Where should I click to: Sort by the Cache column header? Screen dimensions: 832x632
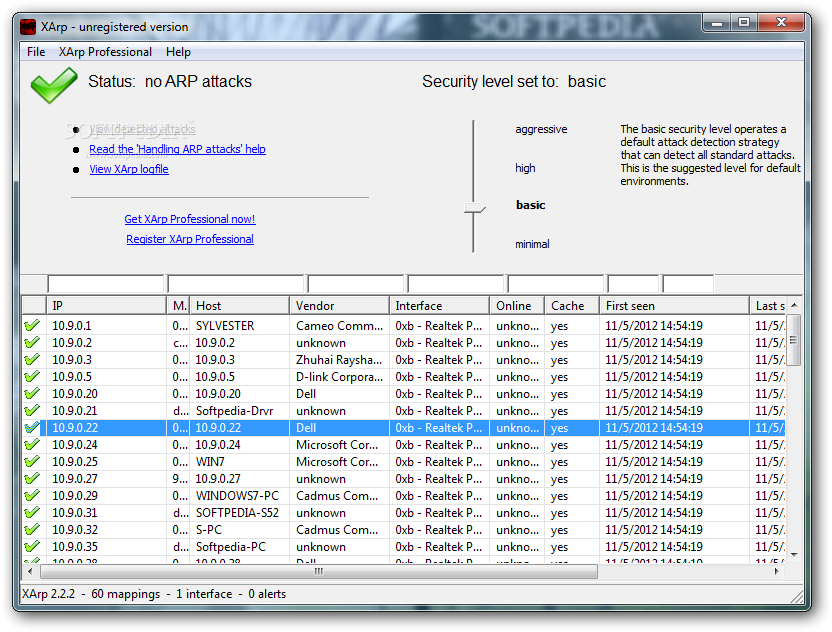[x=572, y=306]
